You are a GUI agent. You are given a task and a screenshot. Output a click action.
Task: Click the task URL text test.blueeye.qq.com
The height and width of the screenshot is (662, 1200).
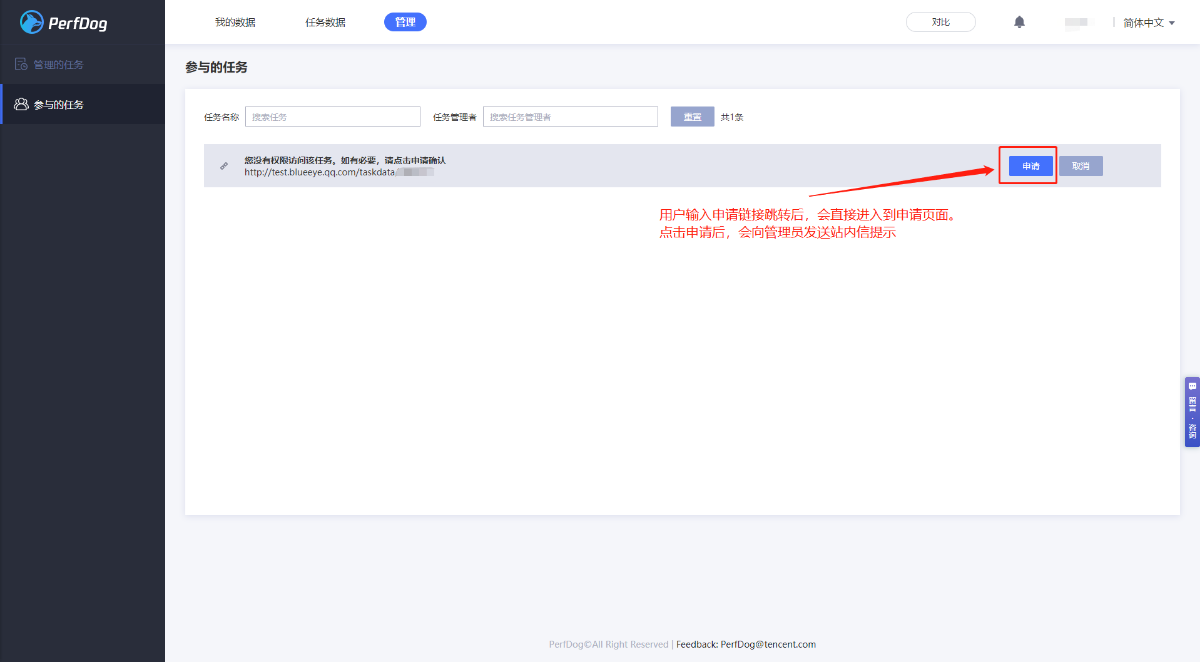(x=338, y=172)
